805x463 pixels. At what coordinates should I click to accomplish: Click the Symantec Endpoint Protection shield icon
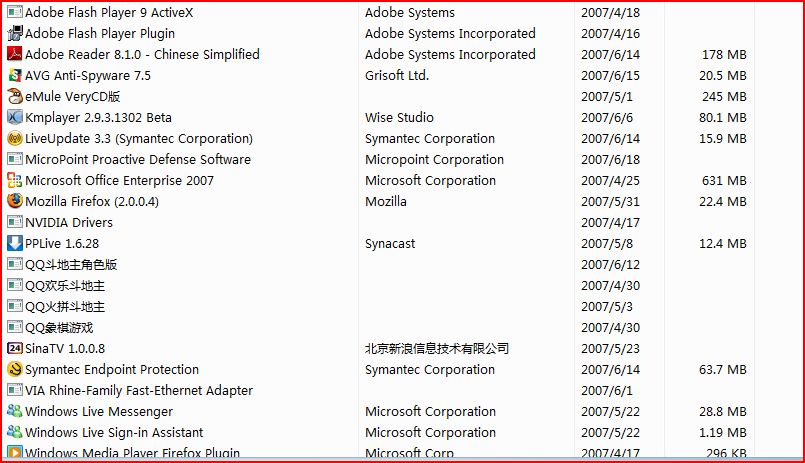point(14,369)
